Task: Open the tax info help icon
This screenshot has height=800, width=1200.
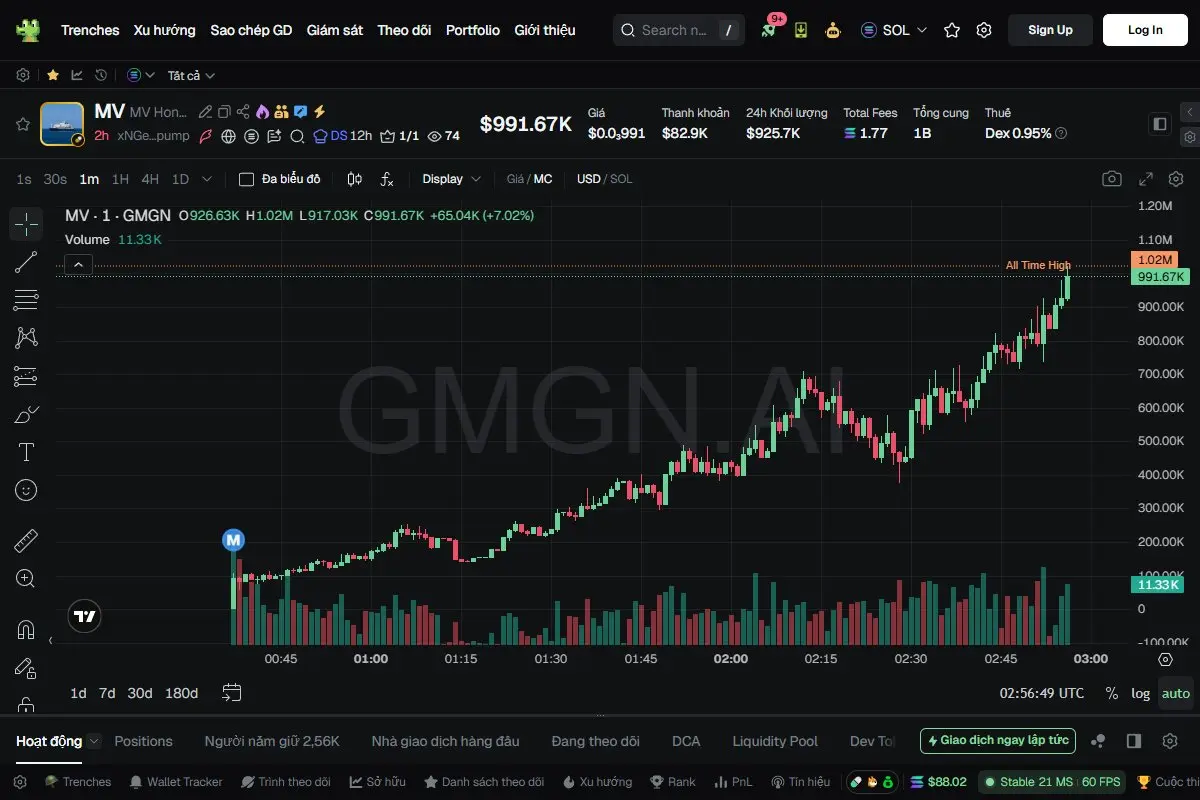Action: (1061, 133)
